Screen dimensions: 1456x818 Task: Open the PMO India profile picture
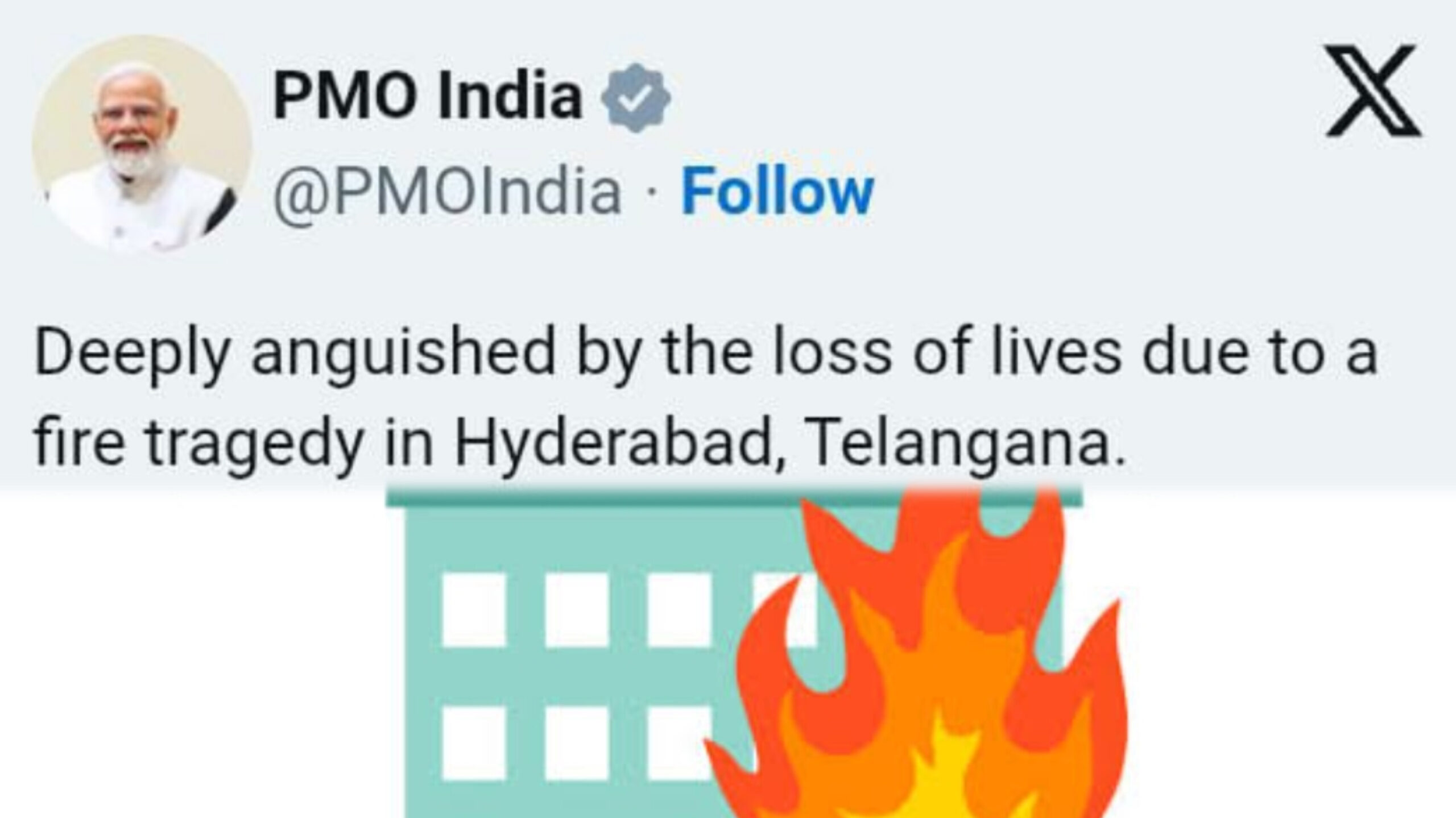click(x=142, y=147)
